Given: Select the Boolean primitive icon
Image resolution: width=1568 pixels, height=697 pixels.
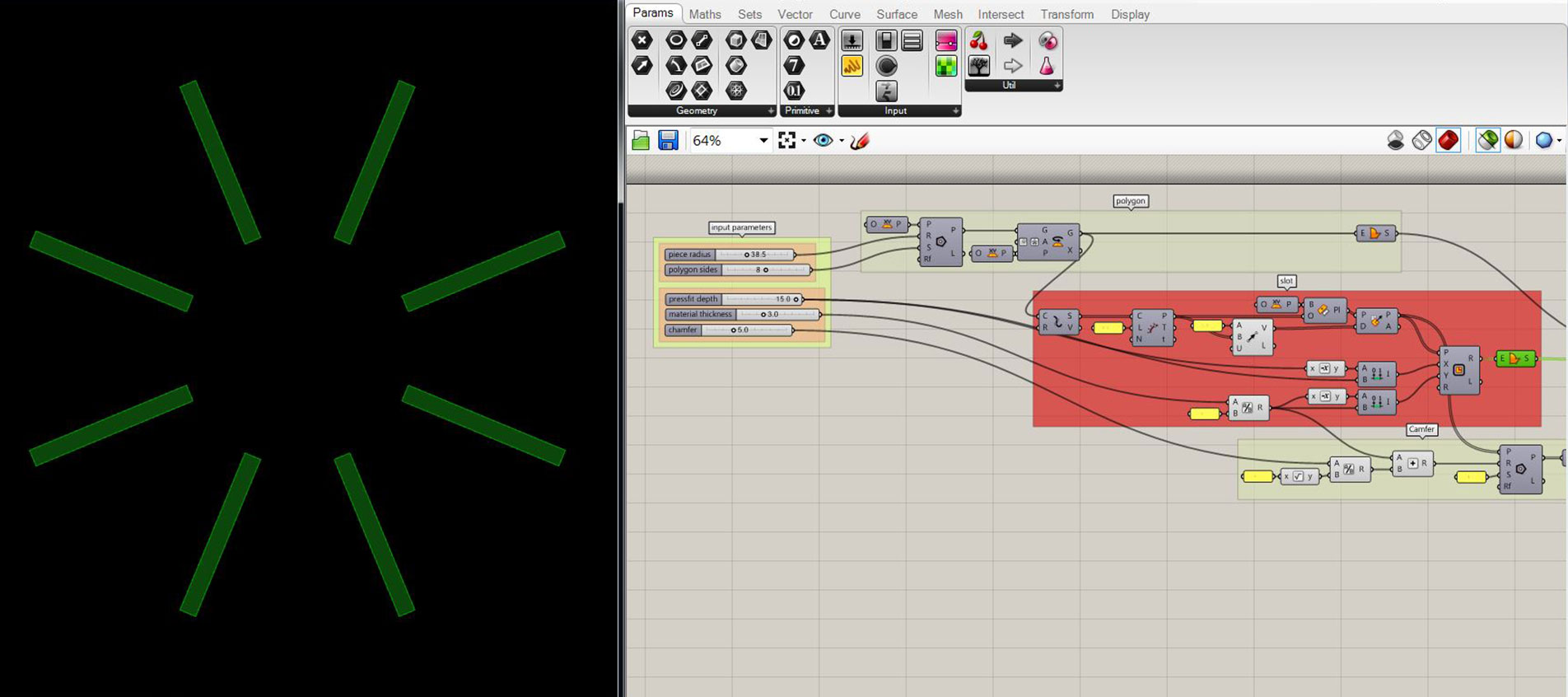Looking at the screenshot, I should coord(794,40).
